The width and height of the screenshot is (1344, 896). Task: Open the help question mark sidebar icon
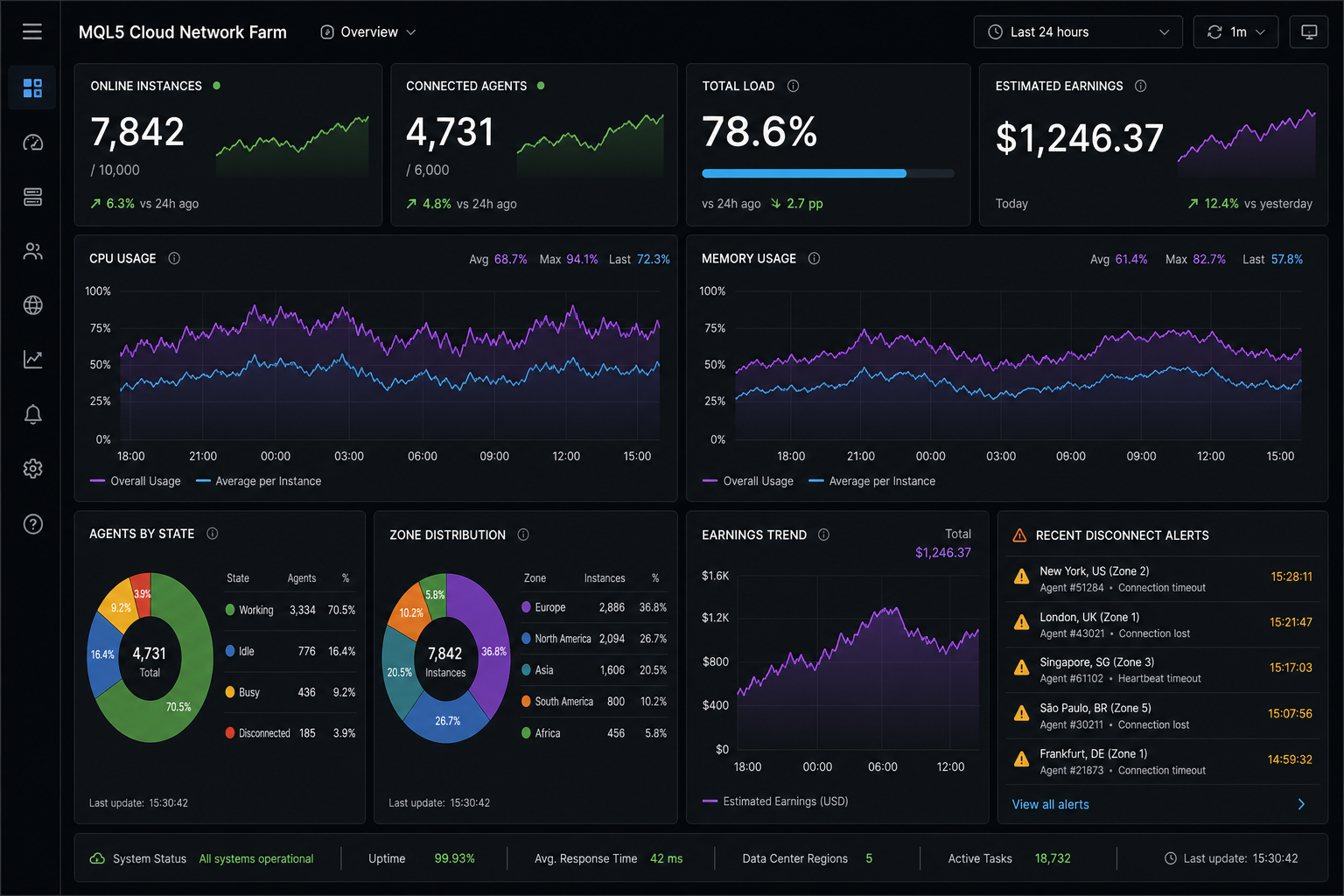(32, 524)
